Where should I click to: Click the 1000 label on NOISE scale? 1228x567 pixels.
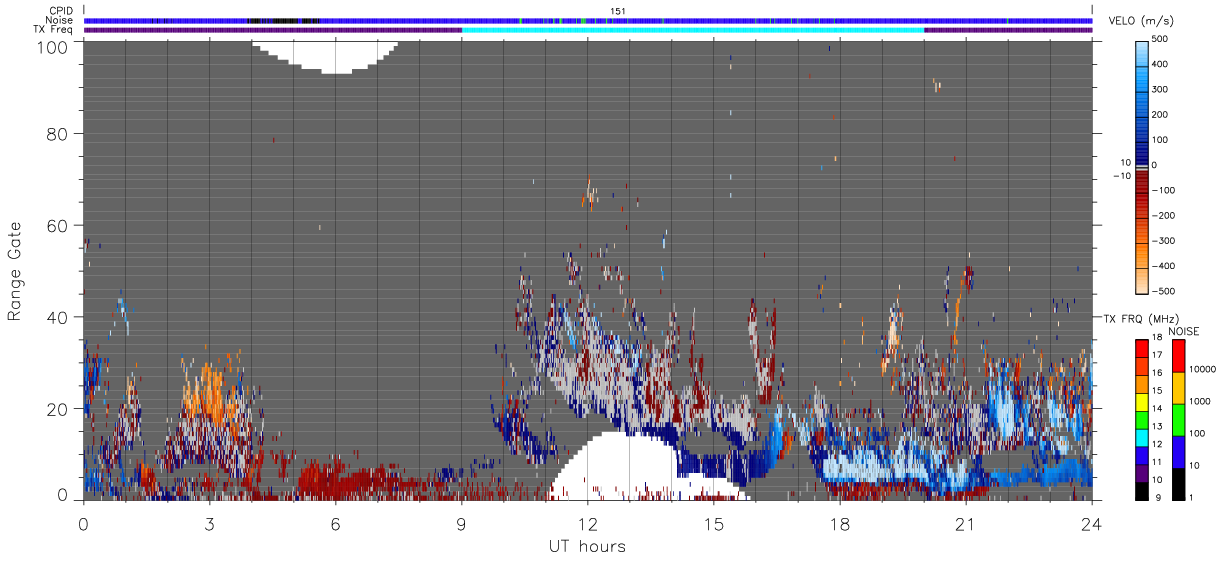point(1200,401)
